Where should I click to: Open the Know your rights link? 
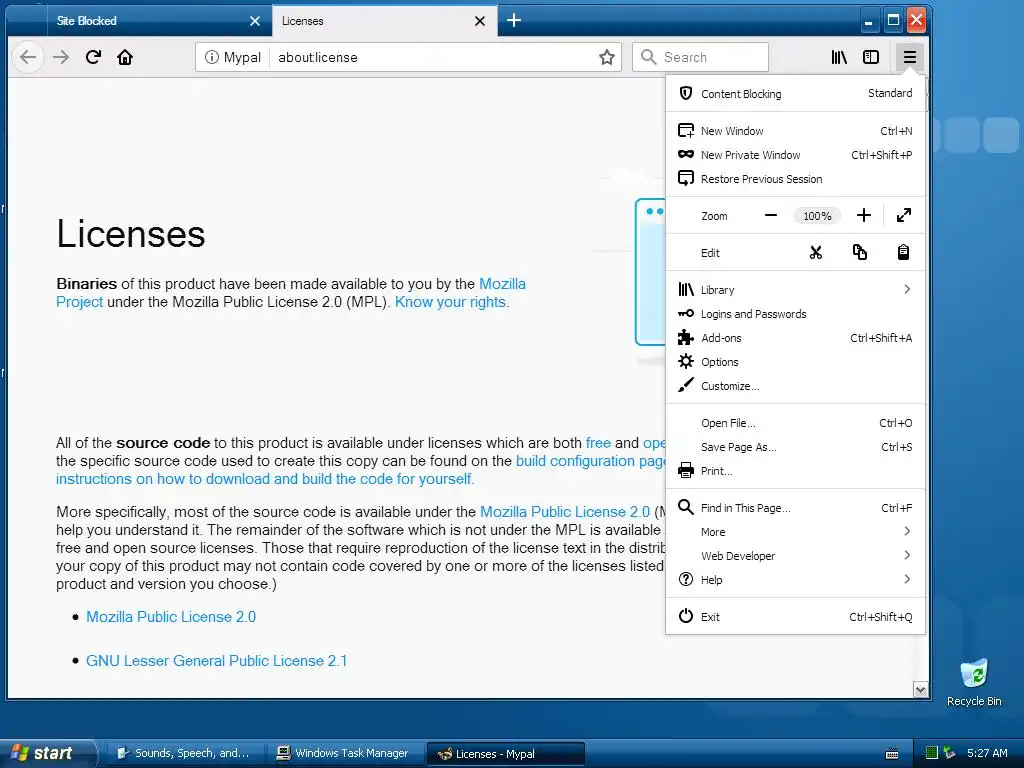[451, 302]
